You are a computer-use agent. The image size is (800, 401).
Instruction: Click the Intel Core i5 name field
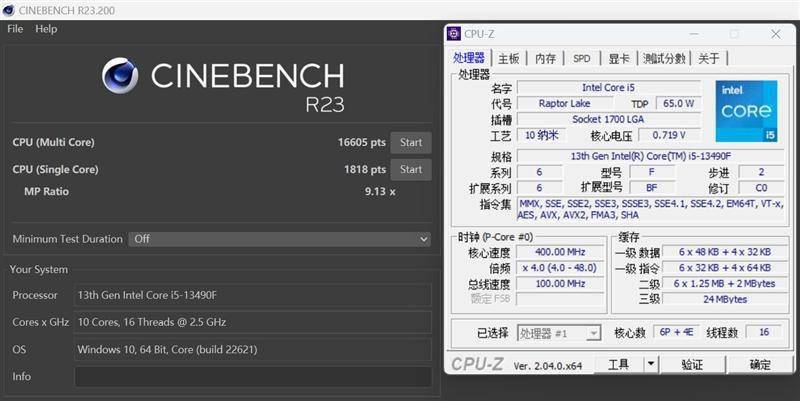point(608,88)
